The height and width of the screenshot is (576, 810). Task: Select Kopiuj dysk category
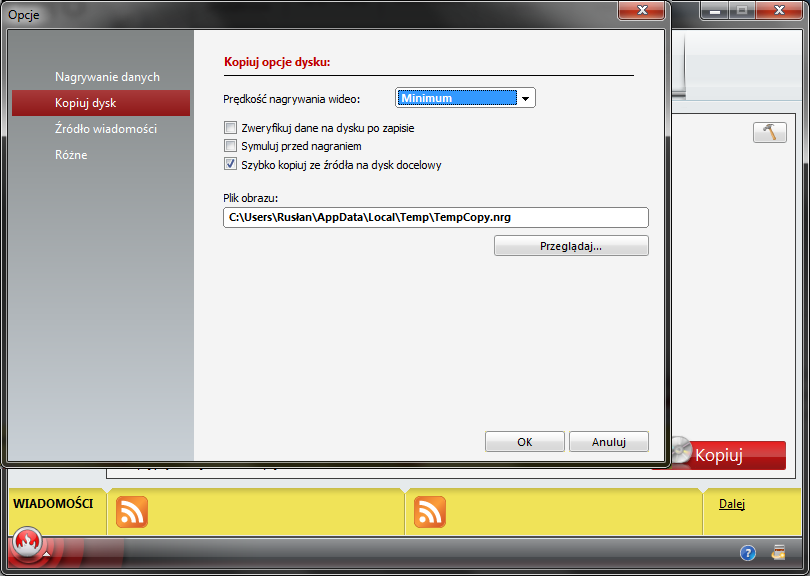[86, 103]
